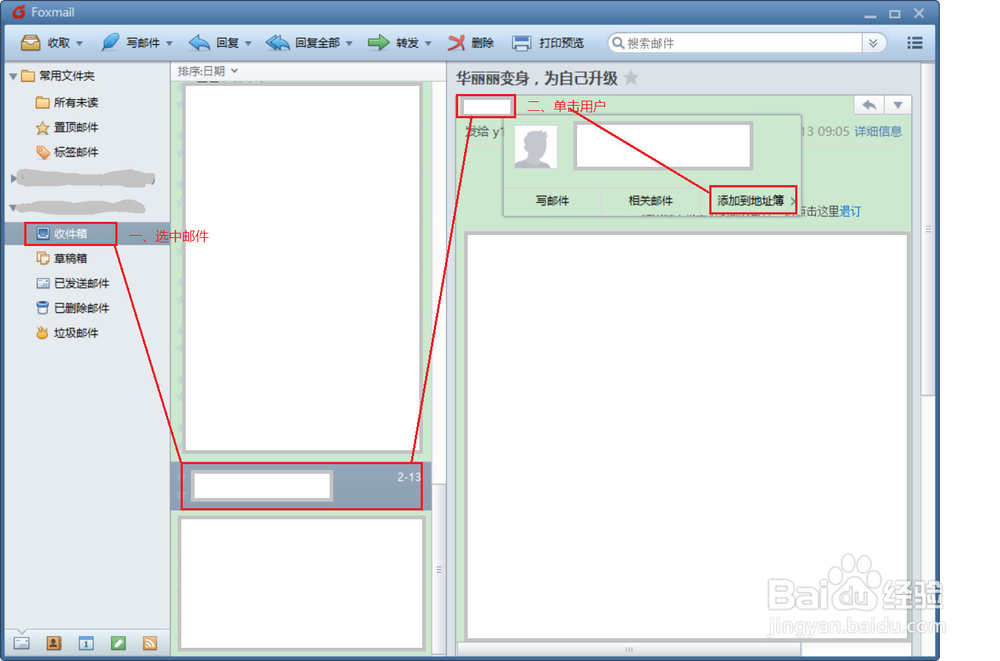Open the main menu list icon
Screen dimensions: 1000x661
pos(915,43)
